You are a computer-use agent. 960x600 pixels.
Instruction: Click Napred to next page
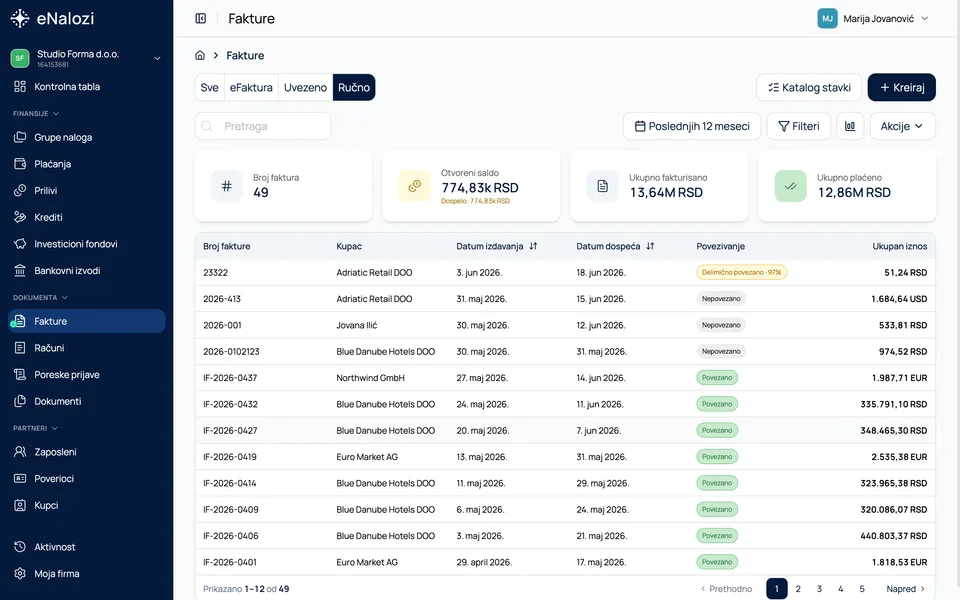[x=906, y=589]
